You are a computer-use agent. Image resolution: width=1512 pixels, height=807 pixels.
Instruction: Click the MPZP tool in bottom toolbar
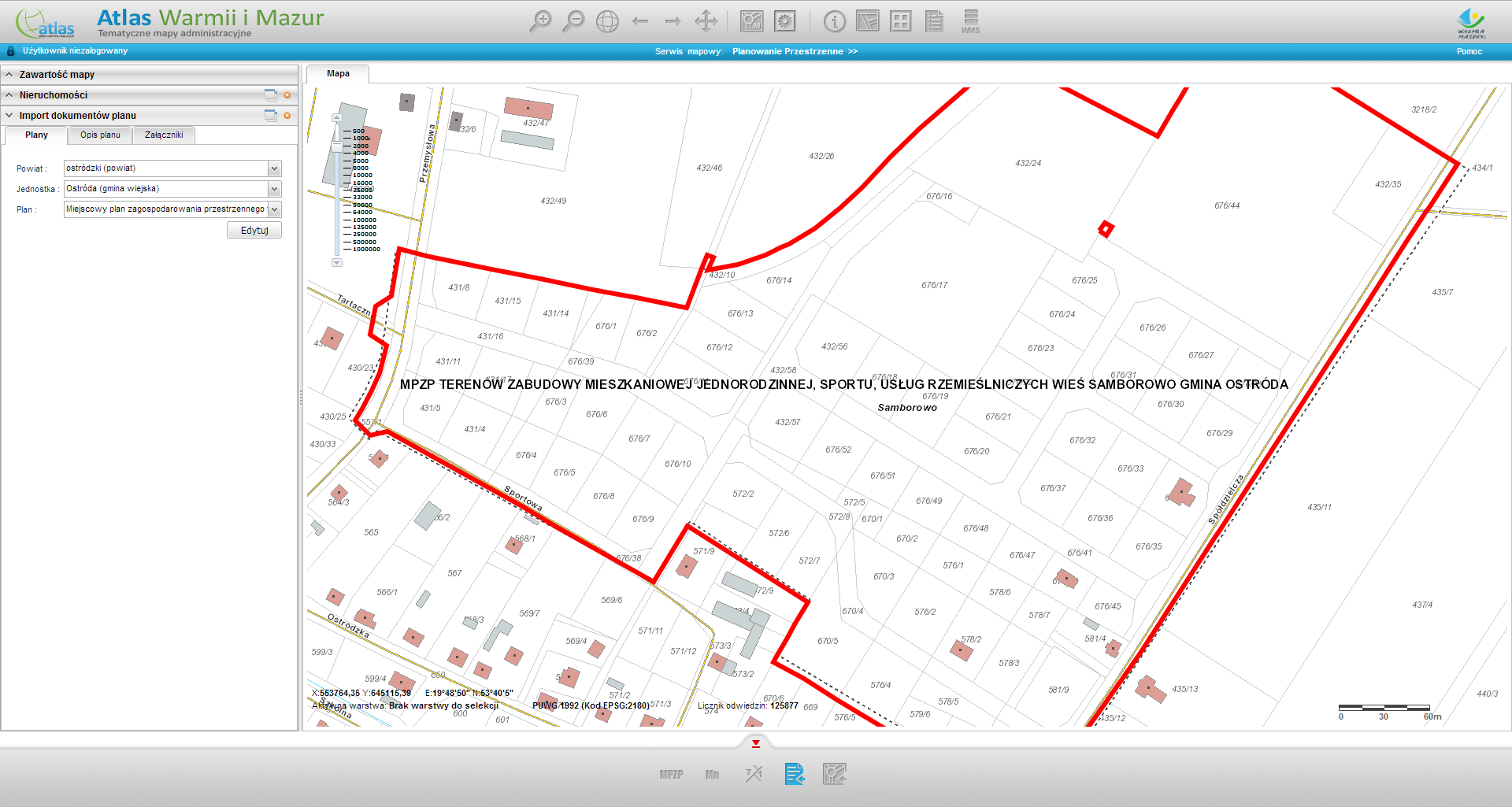pos(671,775)
